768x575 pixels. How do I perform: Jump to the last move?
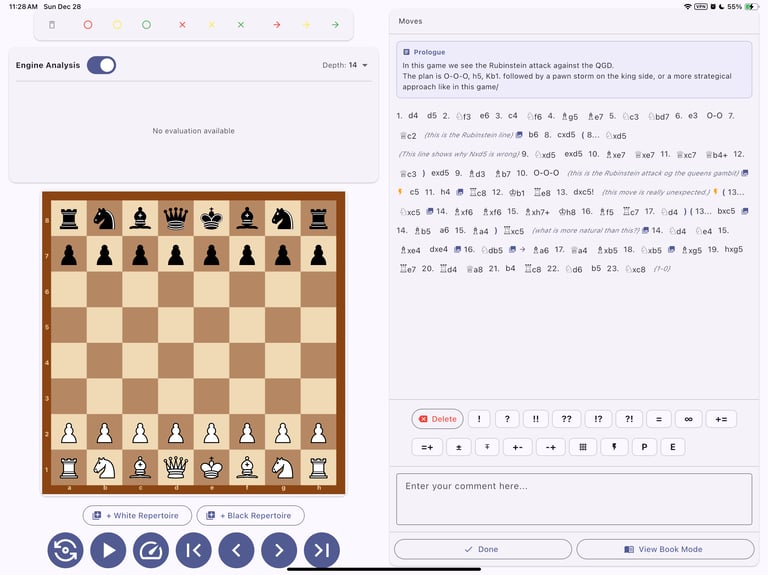pos(322,550)
